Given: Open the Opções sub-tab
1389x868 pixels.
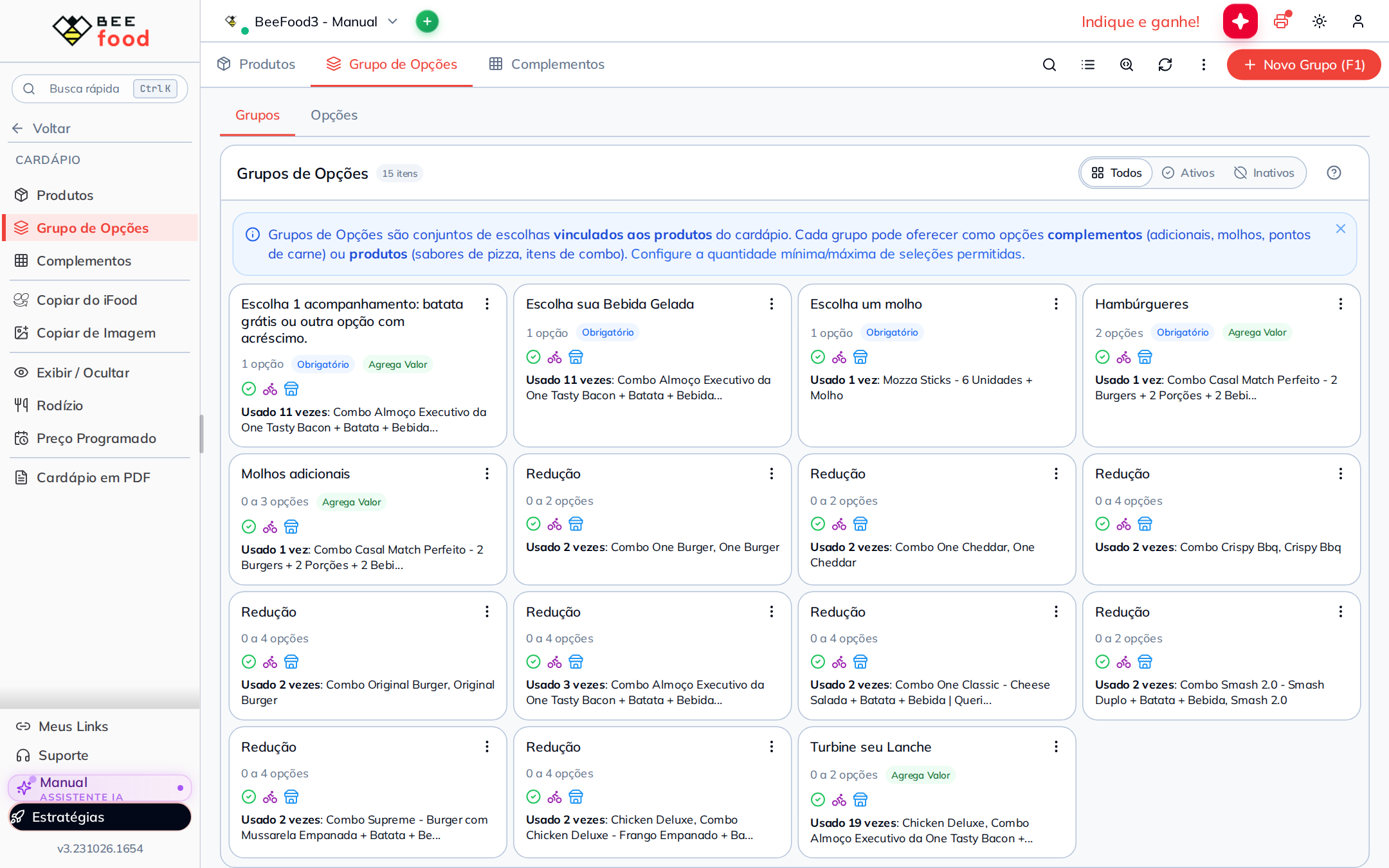Looking at the screenshot, I should 334,115.
